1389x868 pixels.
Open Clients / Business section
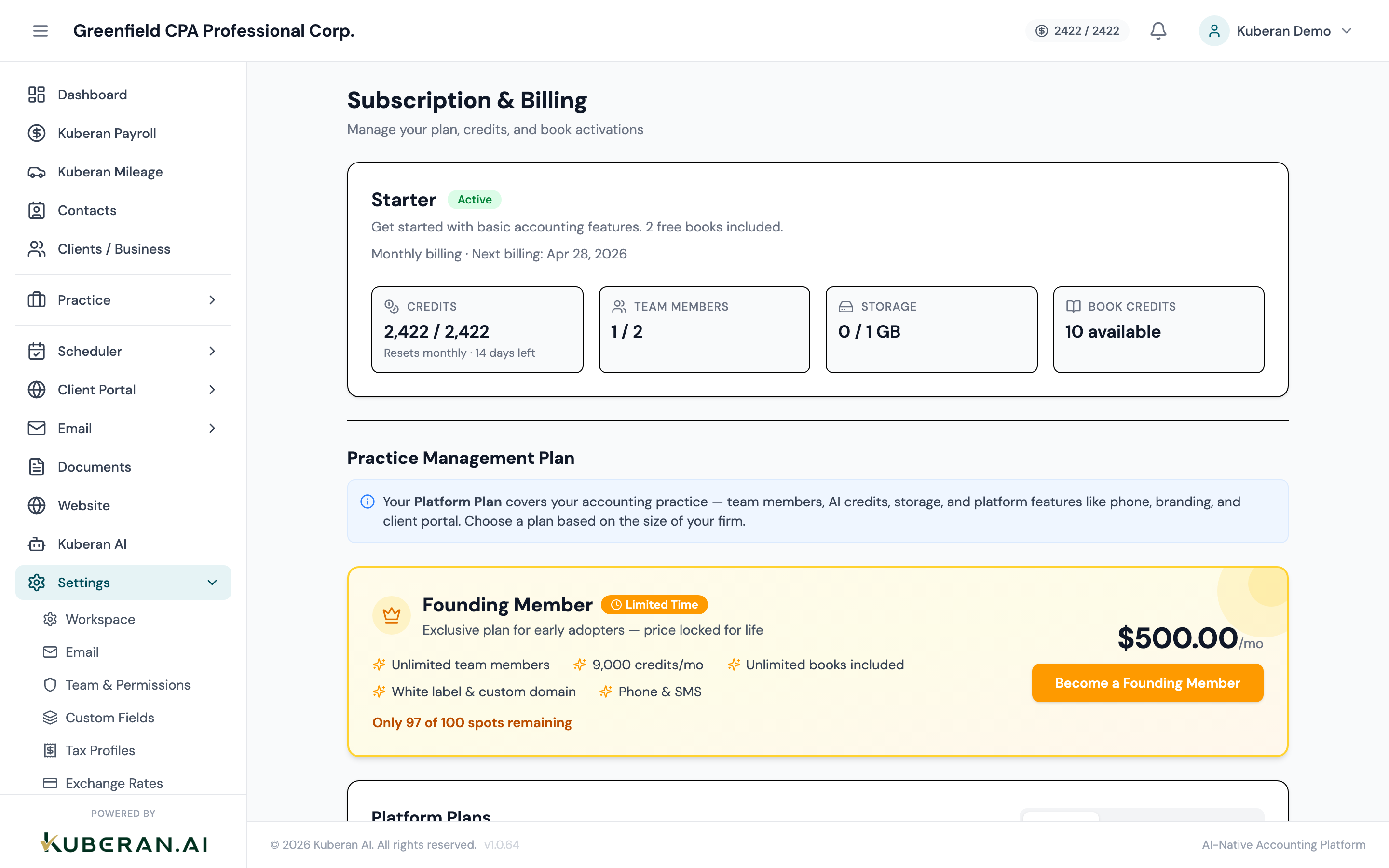click(123, 249)
